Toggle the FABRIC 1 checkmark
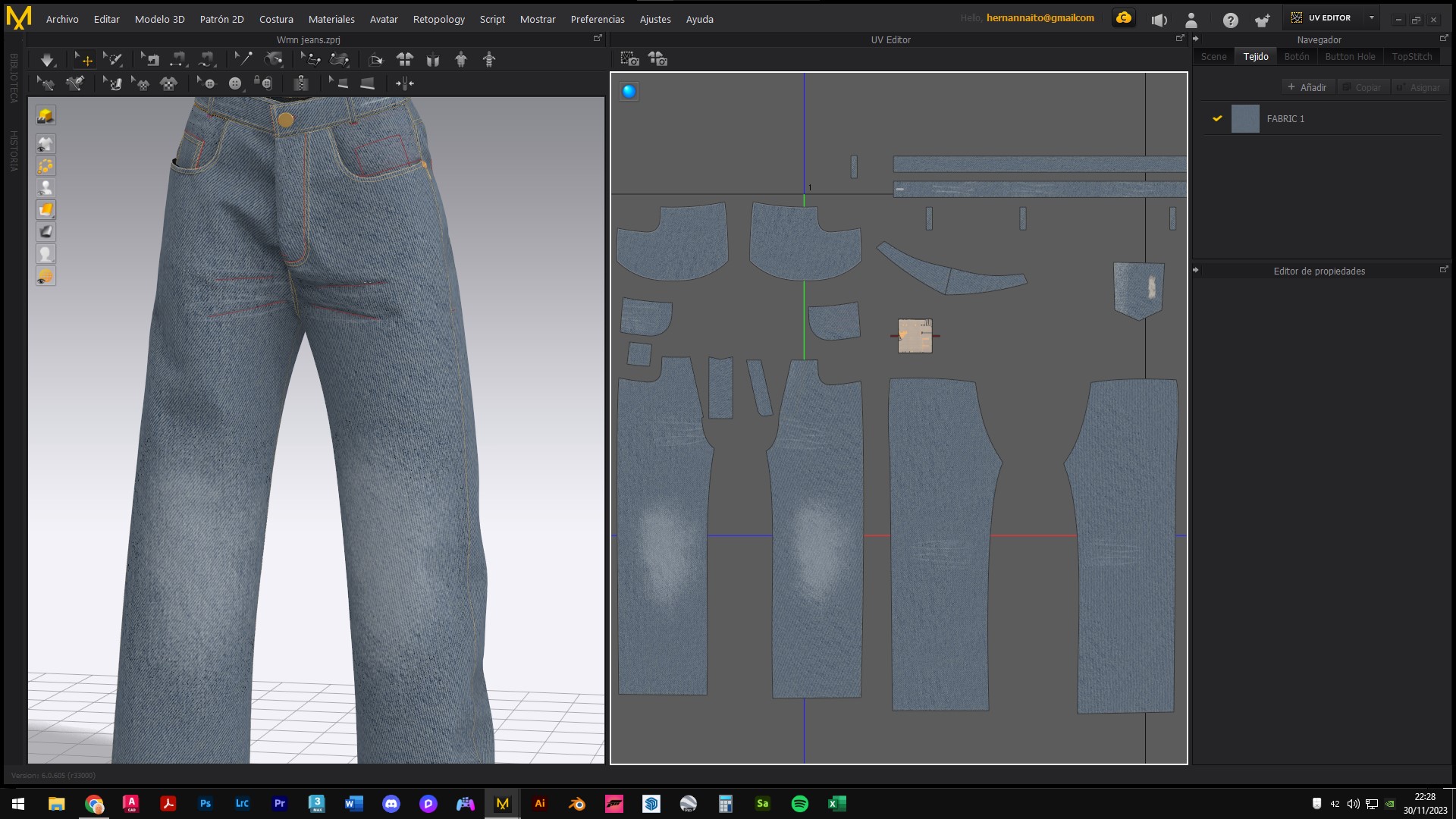1456x819 pixels. click(x=1217, y=119)
